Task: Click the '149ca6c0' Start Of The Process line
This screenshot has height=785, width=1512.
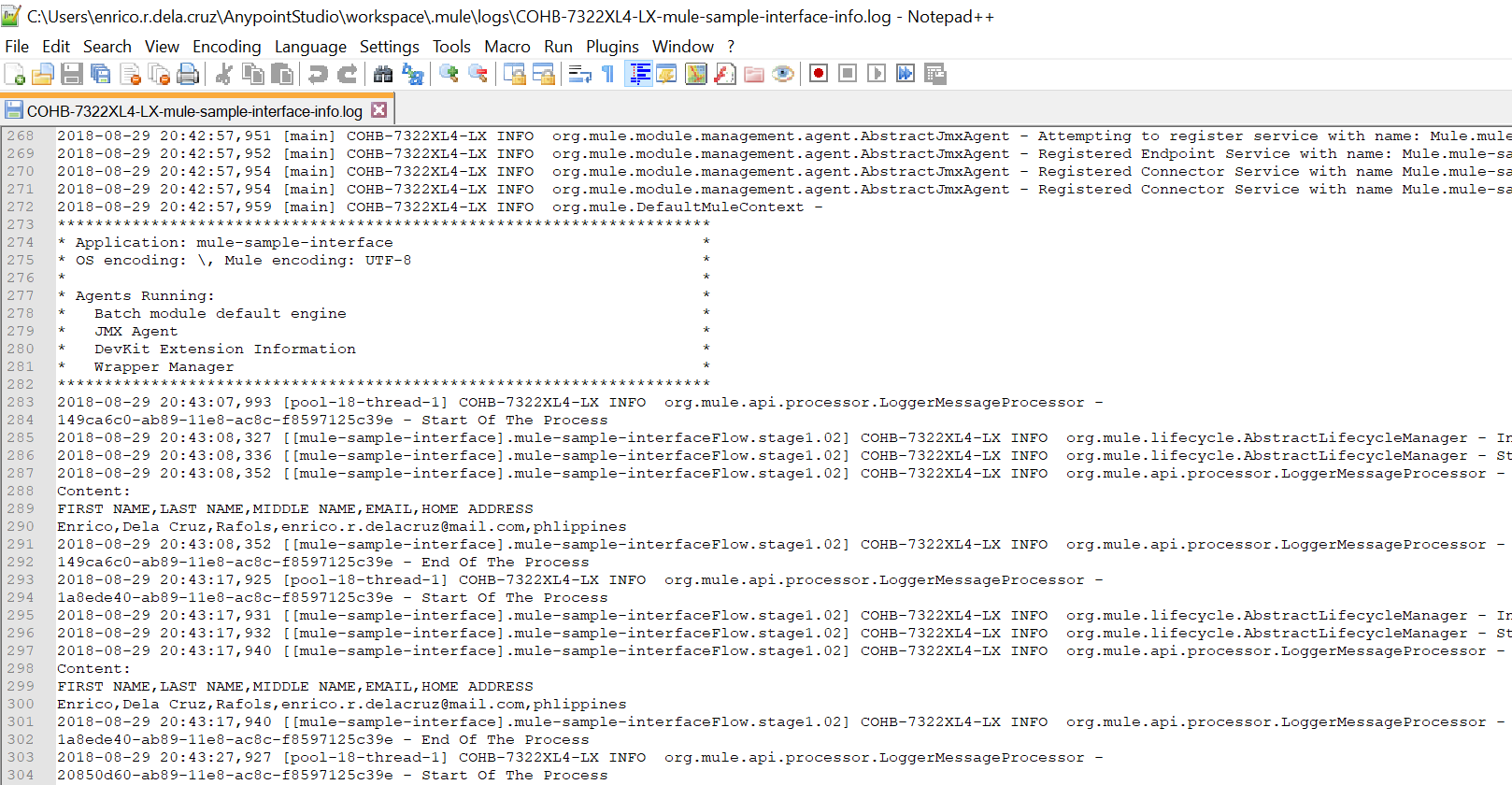Action: [x=332, y=421]
